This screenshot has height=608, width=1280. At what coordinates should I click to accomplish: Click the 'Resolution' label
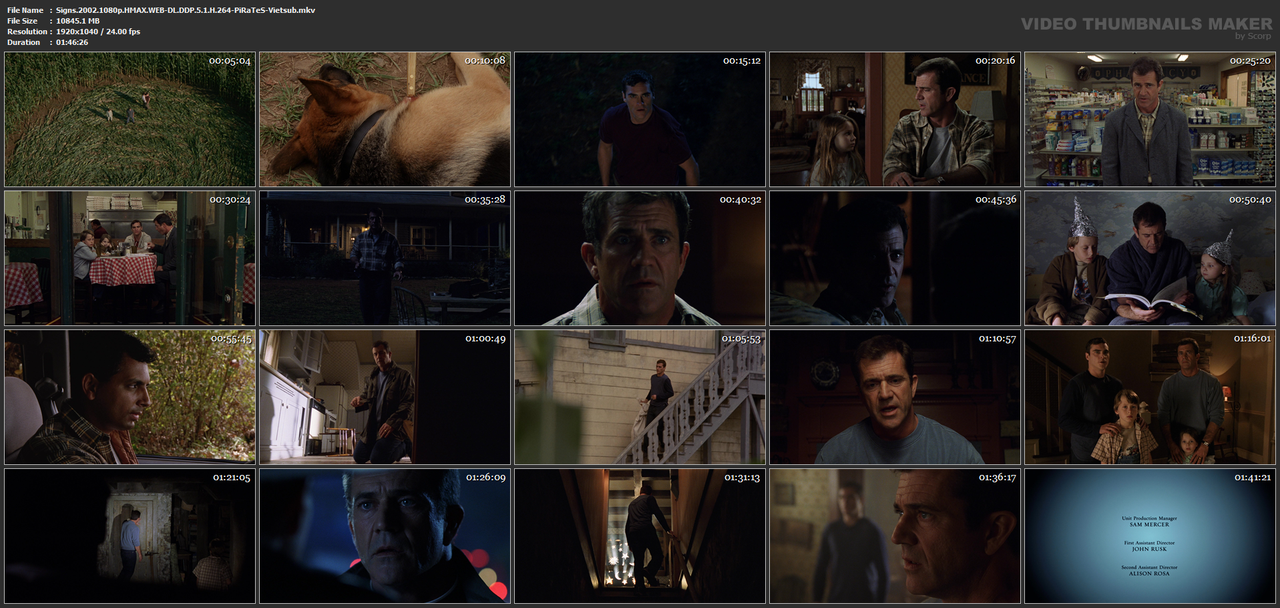coord(26,31)
